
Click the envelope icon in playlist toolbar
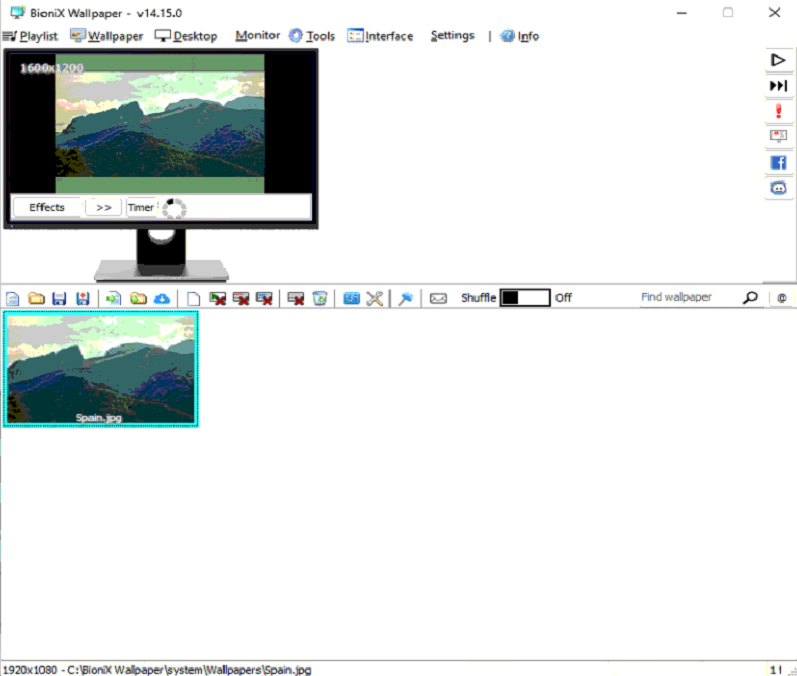click(438, 298)
